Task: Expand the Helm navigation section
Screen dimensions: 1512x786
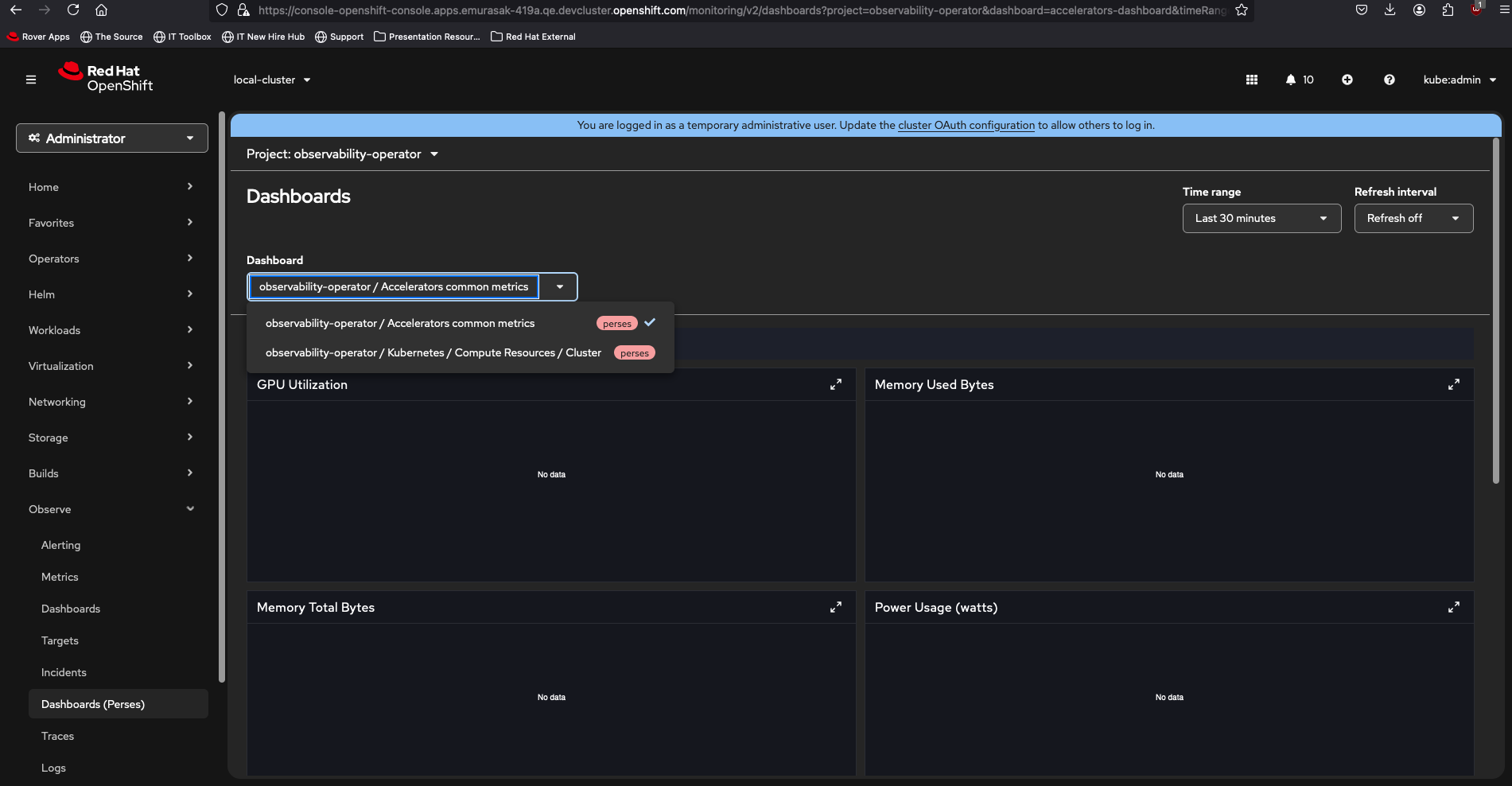Action: (111, 294)
